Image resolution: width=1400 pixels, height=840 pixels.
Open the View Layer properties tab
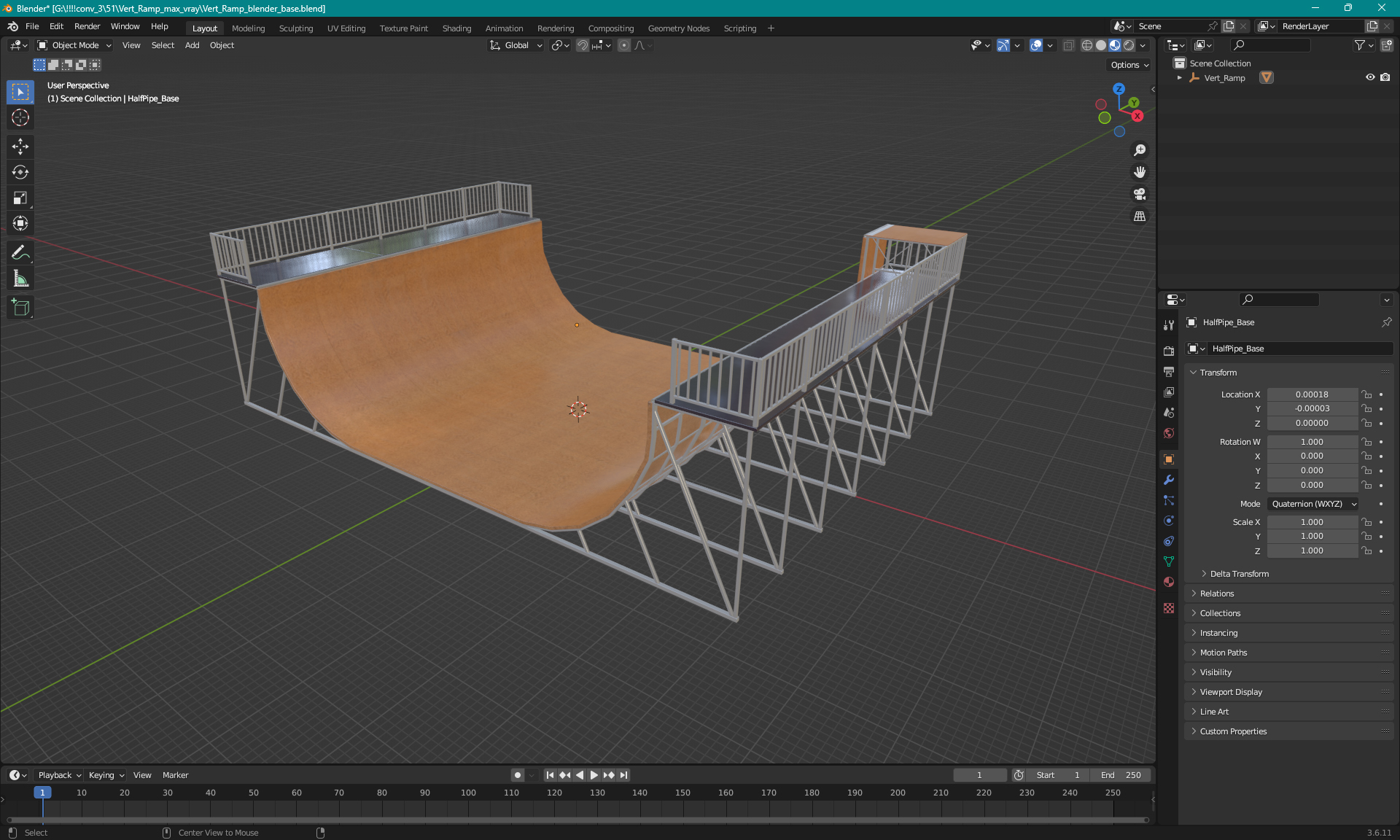pyautogui.click(x=1169, y=392)
